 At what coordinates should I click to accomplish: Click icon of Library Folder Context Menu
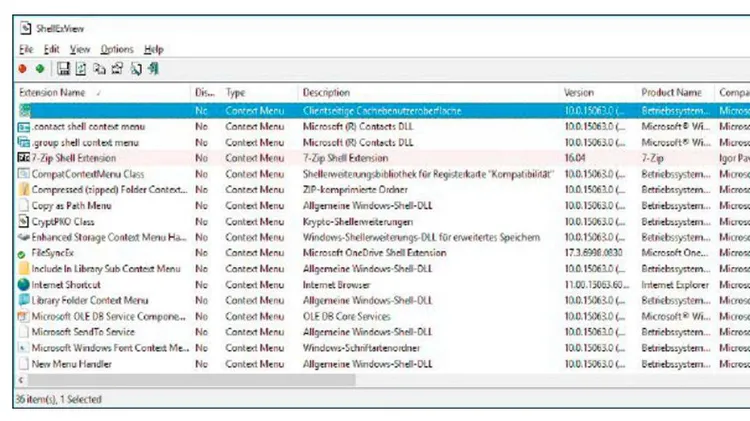tap(23, 300)
